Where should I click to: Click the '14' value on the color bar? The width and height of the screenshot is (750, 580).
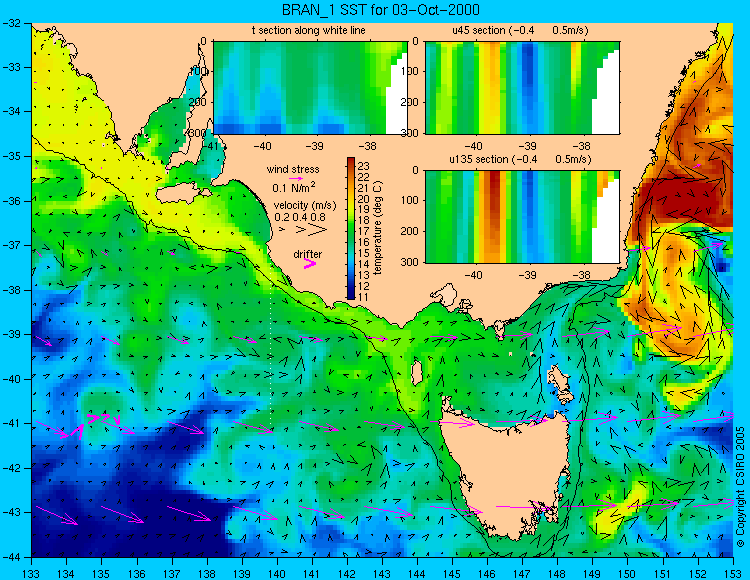tap(363, 264)
